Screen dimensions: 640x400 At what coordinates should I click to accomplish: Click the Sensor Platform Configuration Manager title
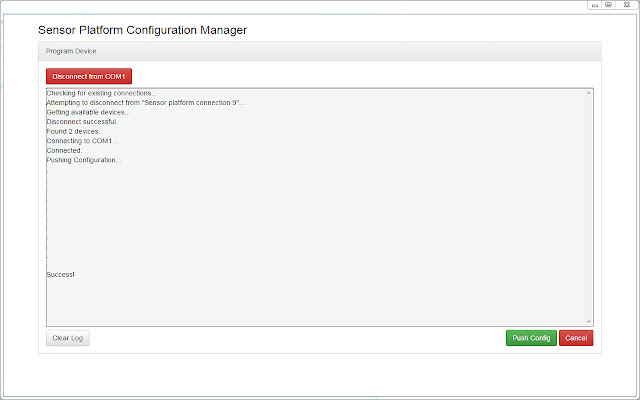(x=142, y=30)
